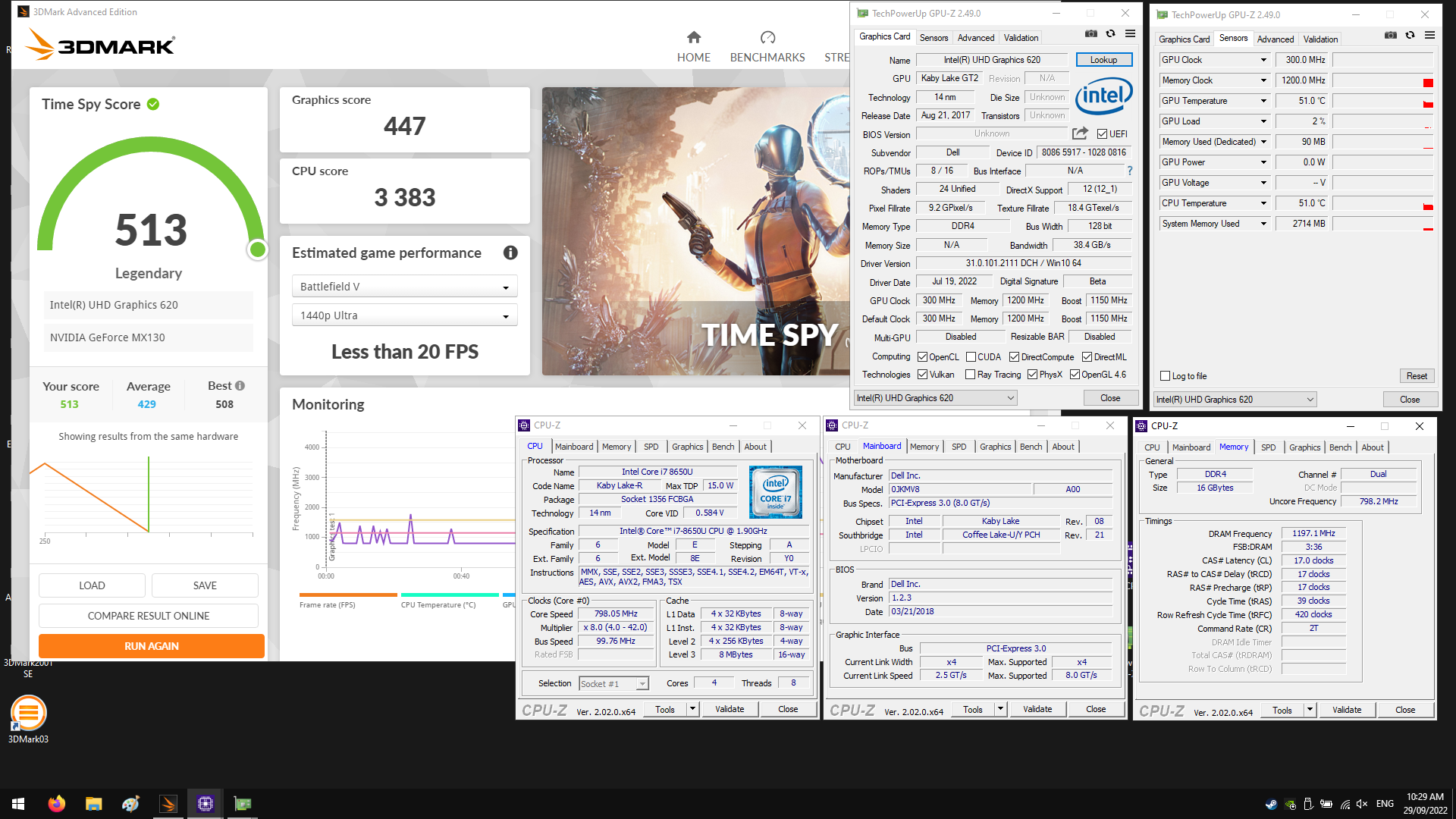This screenshot has width=1456, height=819.
Task: Click the muted speaker icon in system tray
Action: (x=1362, y=804)
